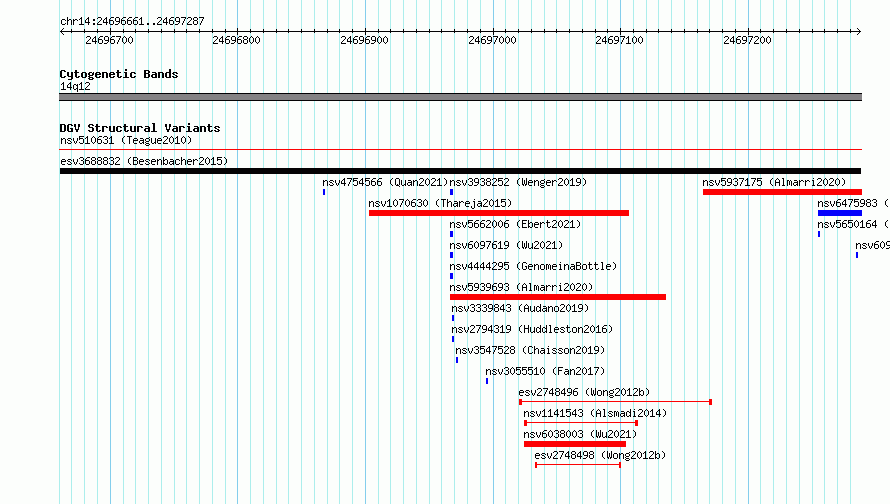890x504 pixels.
Task: Click the chr14:24696661..24697287 region label
Action: pos(132,21)
